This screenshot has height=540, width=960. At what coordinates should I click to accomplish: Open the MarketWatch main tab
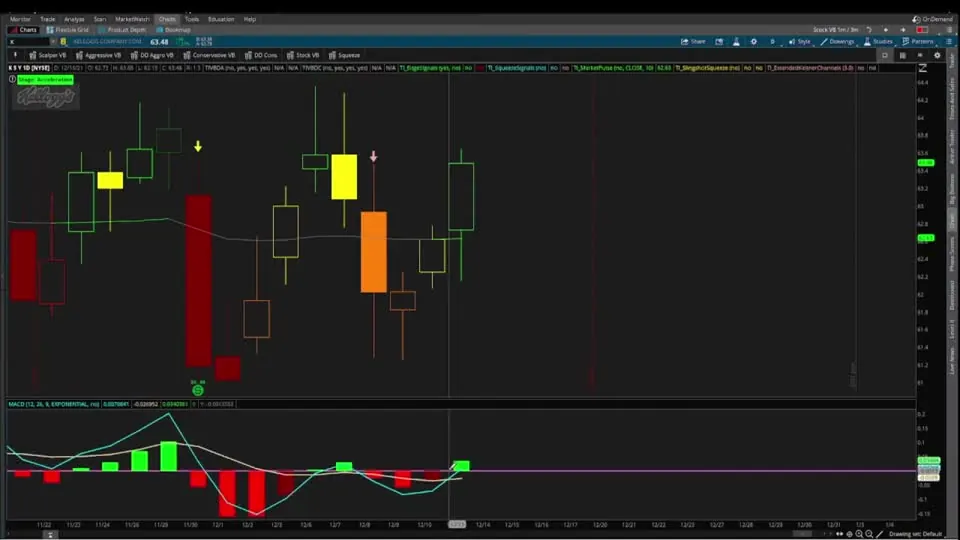(x=132, y=19)
